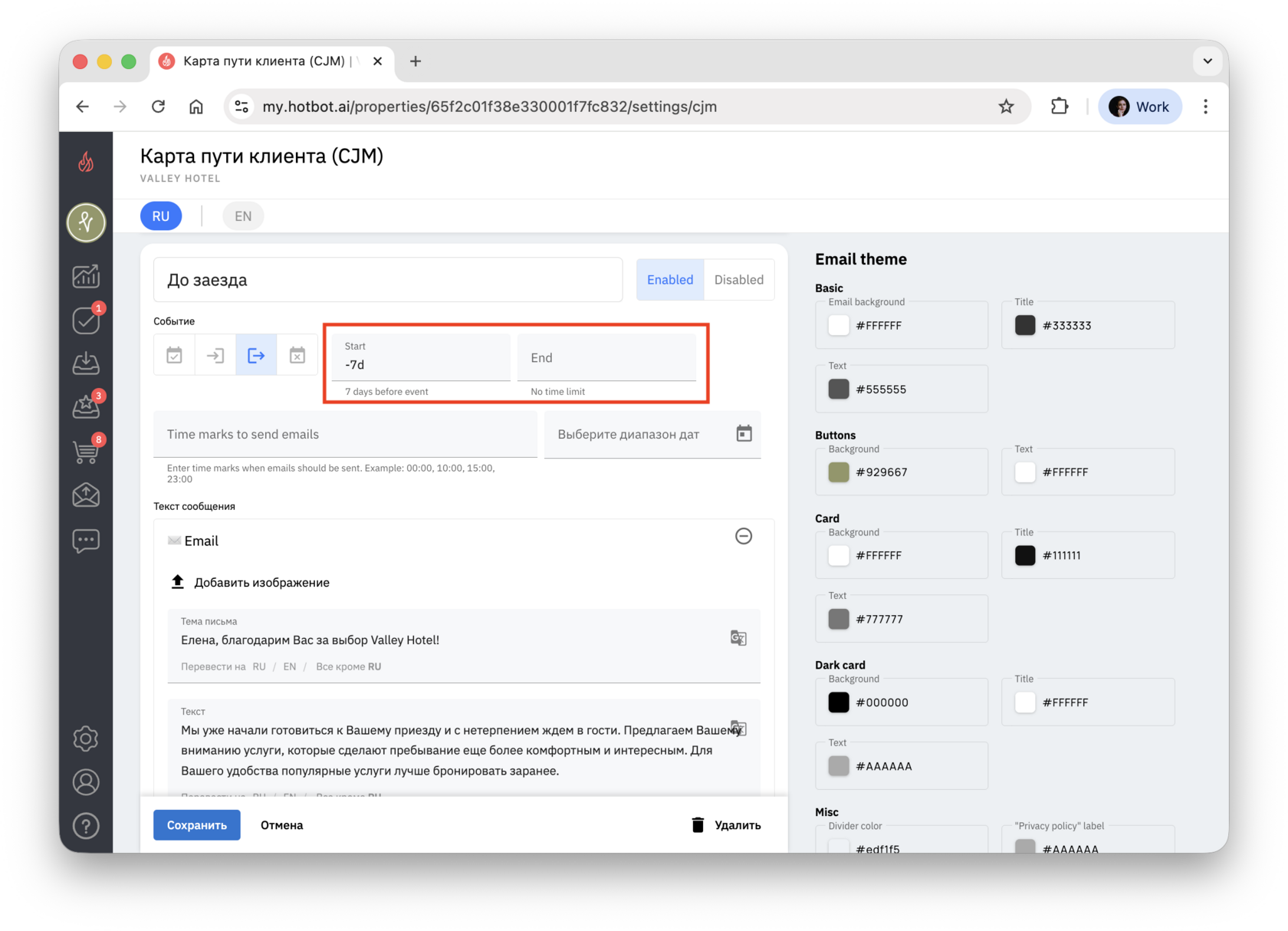
Task: Click the translate icon in subject field
Action: pos(738,638)
